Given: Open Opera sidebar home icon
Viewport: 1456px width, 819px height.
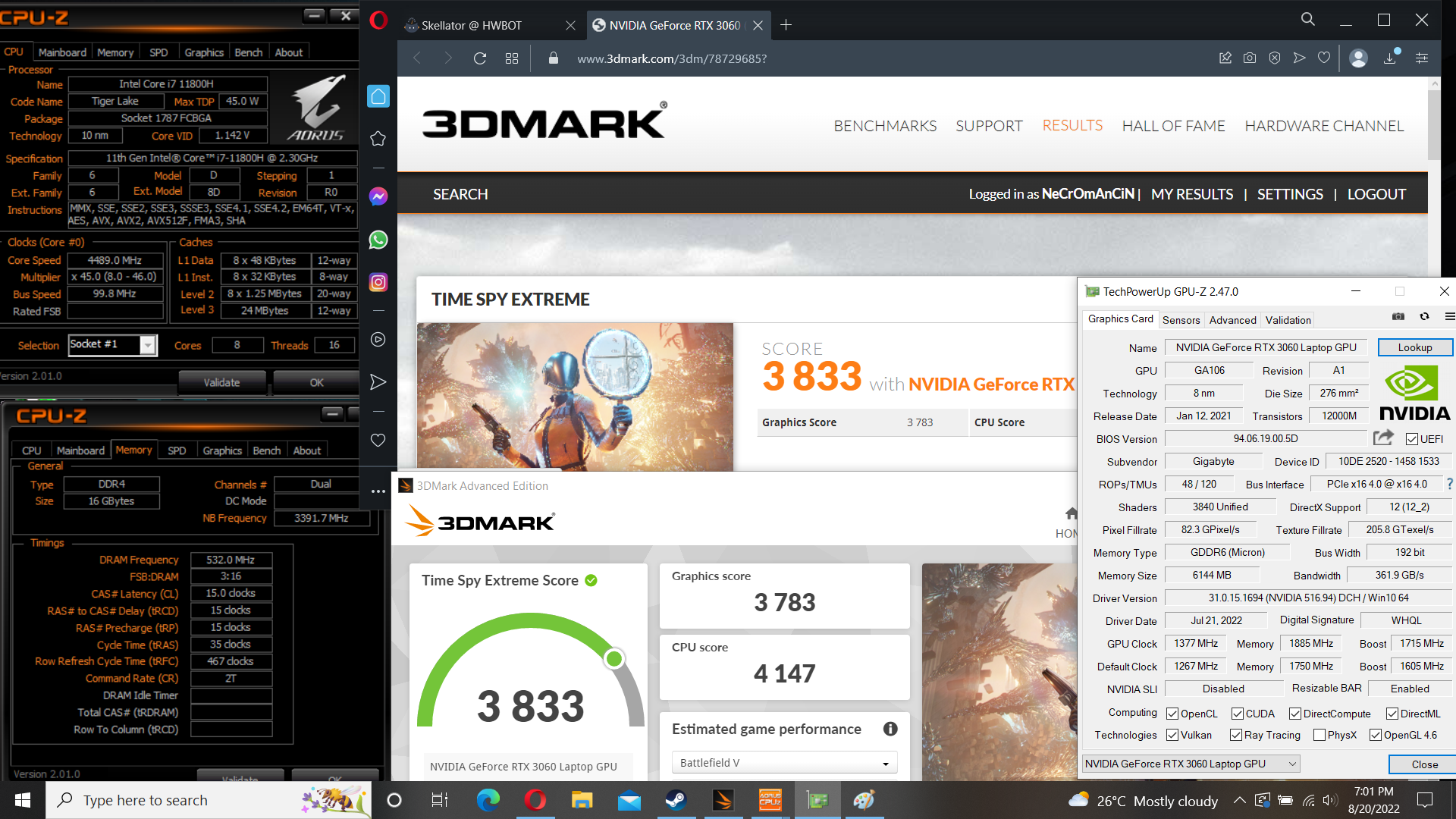Looking at the screenshot, I should click(378, 96).
